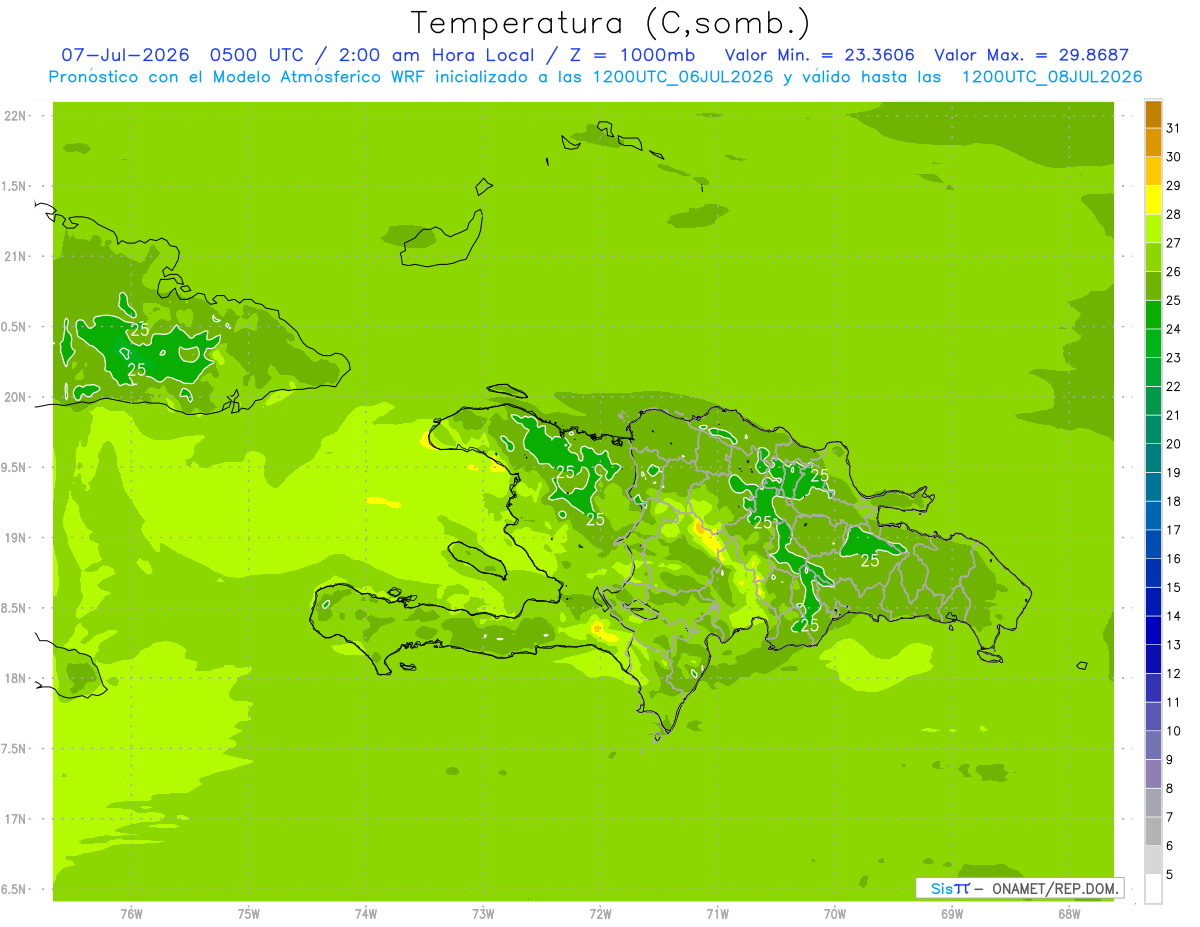The width and height of the screenshot is (1200, 927).
Task: Select the 29 degree yellow-orange legend swatch
Action: (x=1153, y=172)
